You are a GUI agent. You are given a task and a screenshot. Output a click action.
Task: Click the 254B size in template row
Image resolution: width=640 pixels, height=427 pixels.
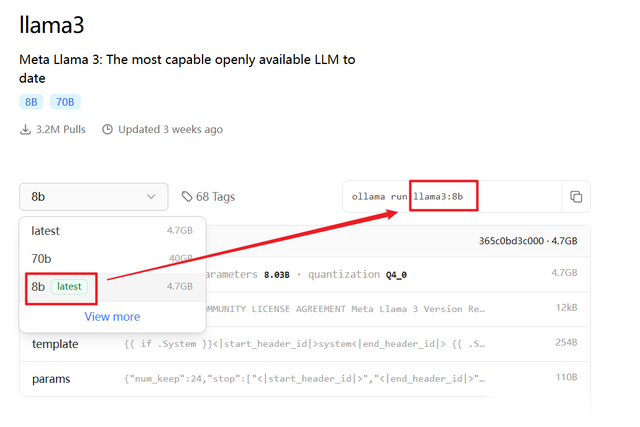pyautogui.click(x=566, y=342)
